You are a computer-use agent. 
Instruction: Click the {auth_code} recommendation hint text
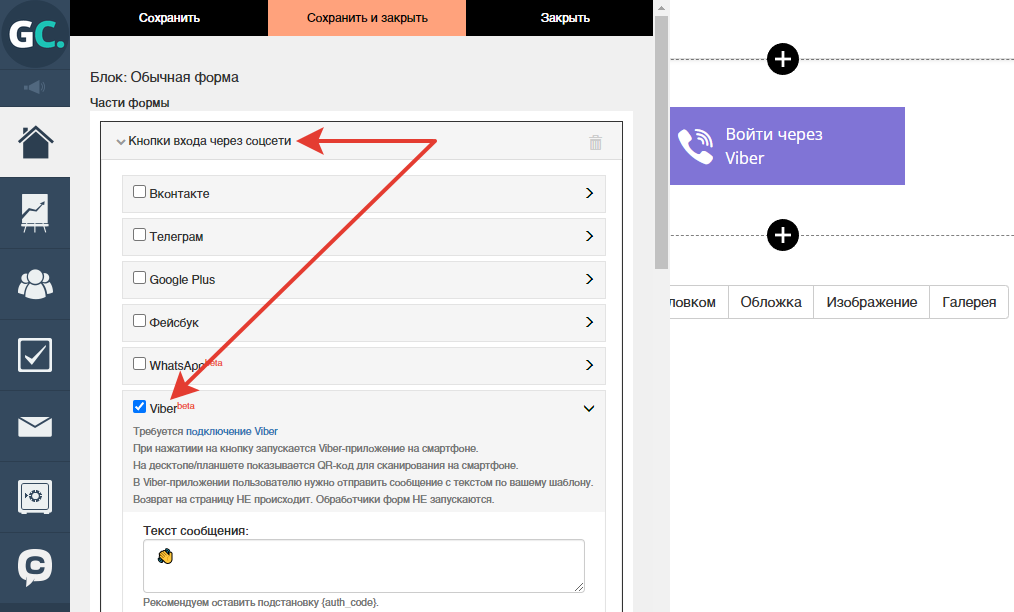[261, 602]
